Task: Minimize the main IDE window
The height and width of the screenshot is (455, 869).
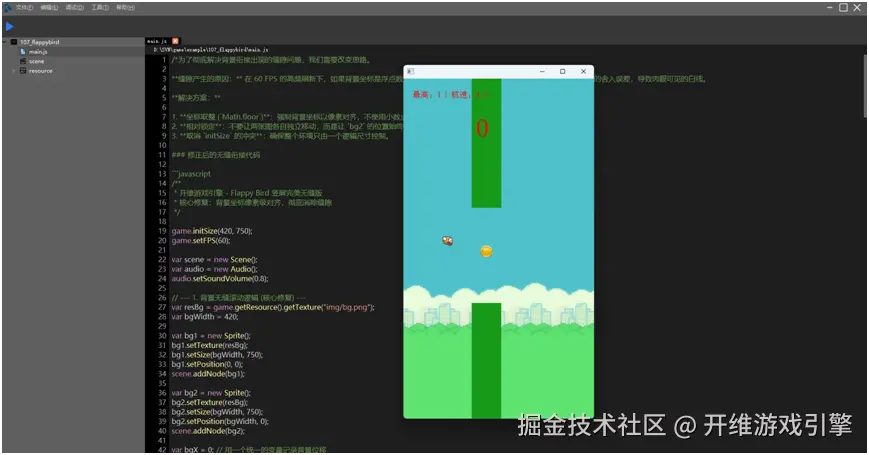Action: [x=830, y=7]
